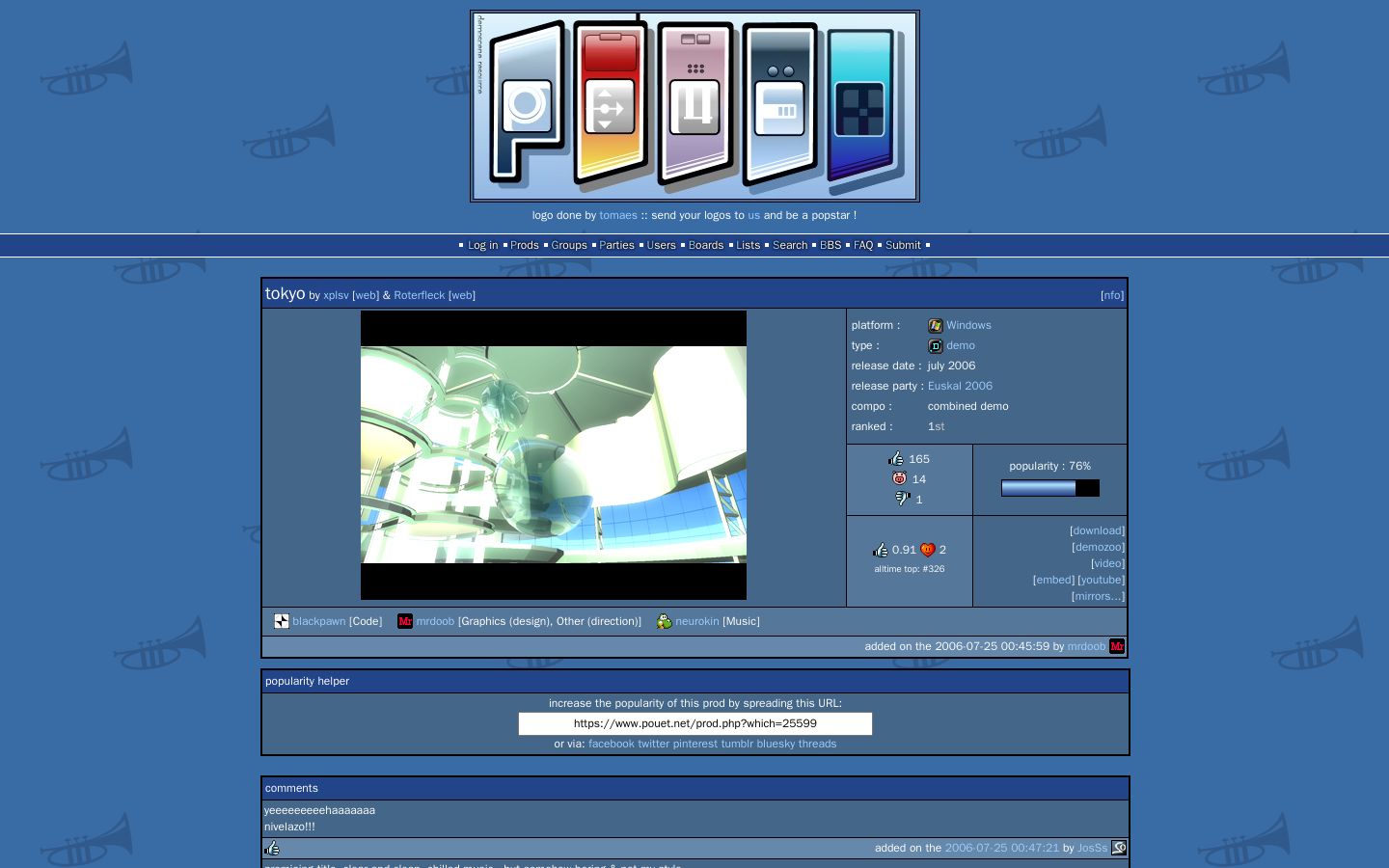Click blackpawn's avatar icon

(x=282, y=621)
